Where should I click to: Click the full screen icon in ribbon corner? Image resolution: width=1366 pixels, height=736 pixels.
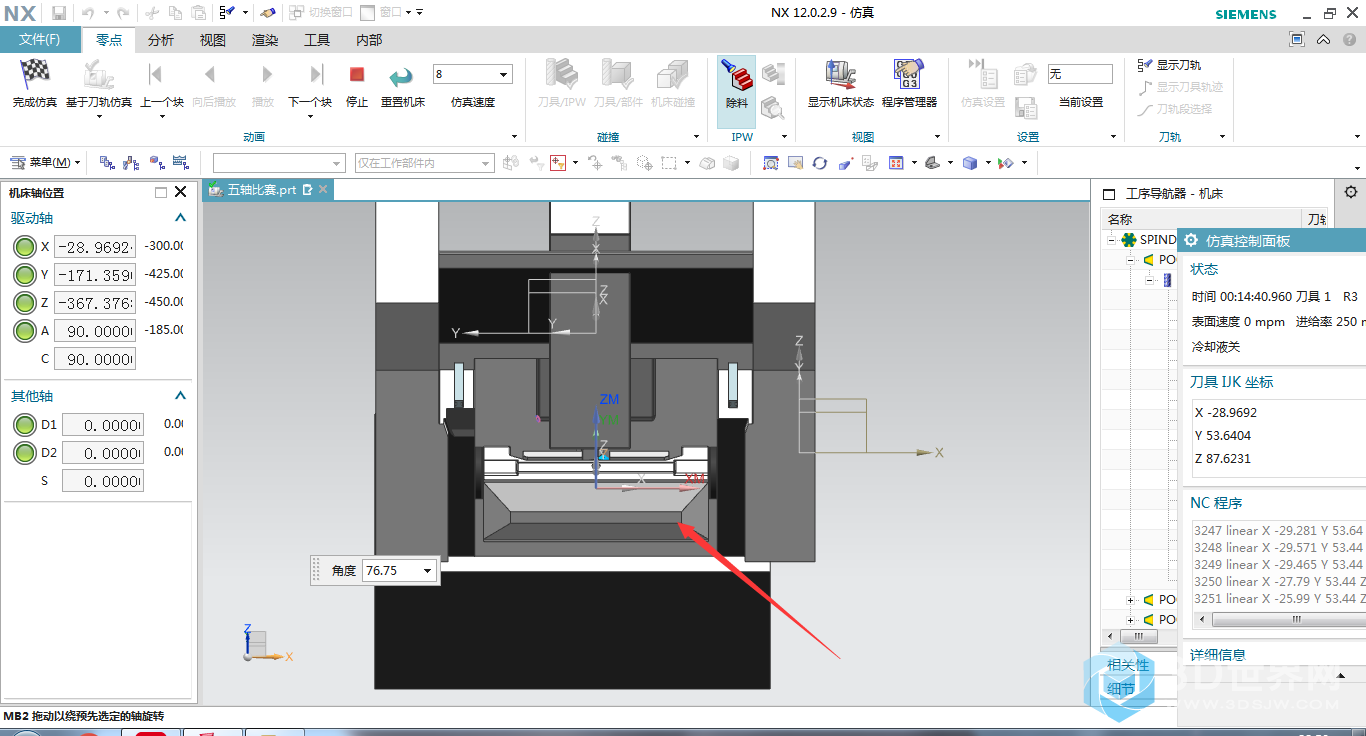click(x=1297, y=40)
